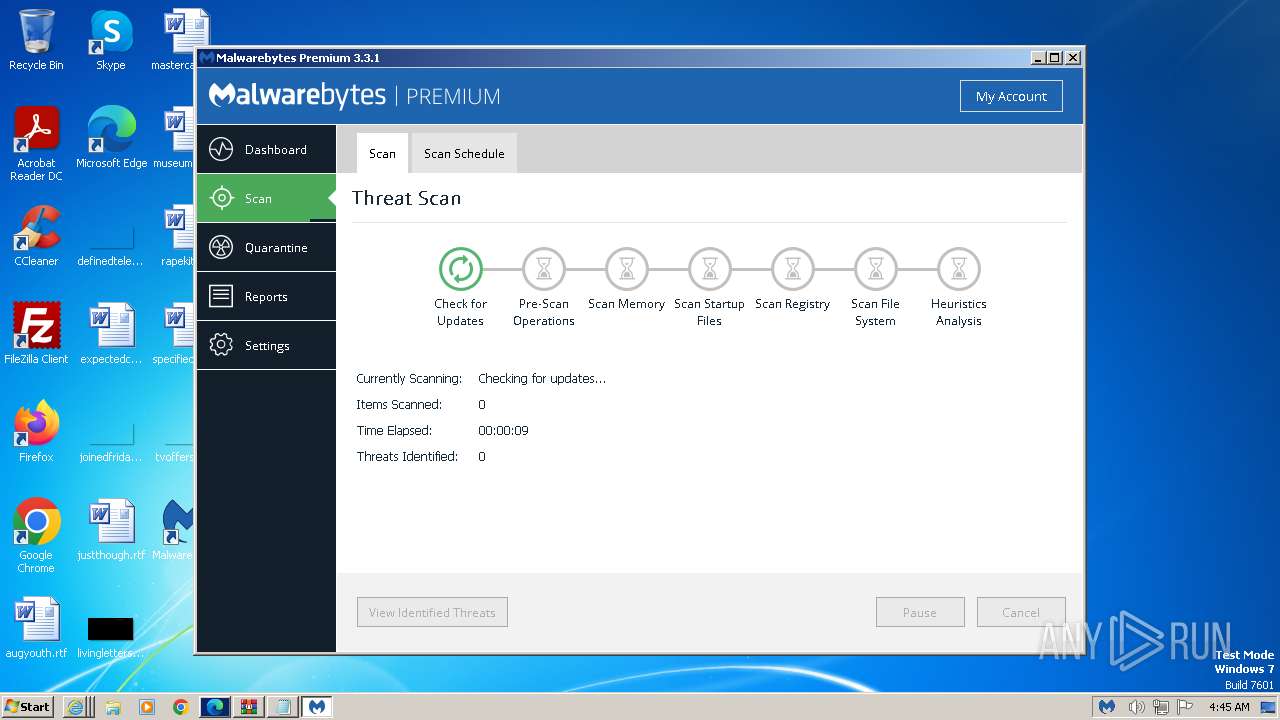Open the Google Chrome desktop shortcut
The width and height of the screenshot is (1280, 720).
[36, 536]
